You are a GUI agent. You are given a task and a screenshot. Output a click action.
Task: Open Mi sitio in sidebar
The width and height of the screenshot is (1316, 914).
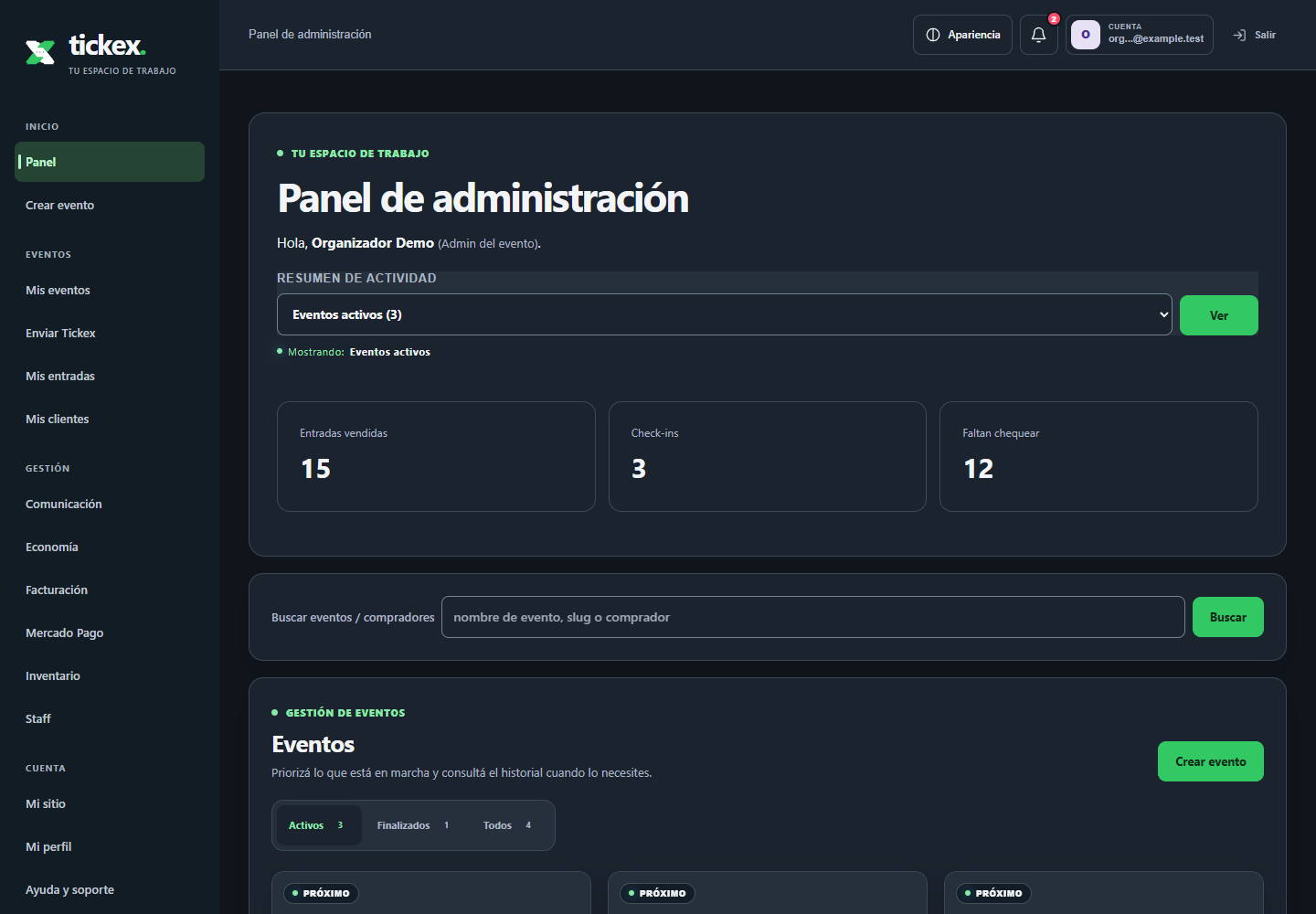(110, 803)
